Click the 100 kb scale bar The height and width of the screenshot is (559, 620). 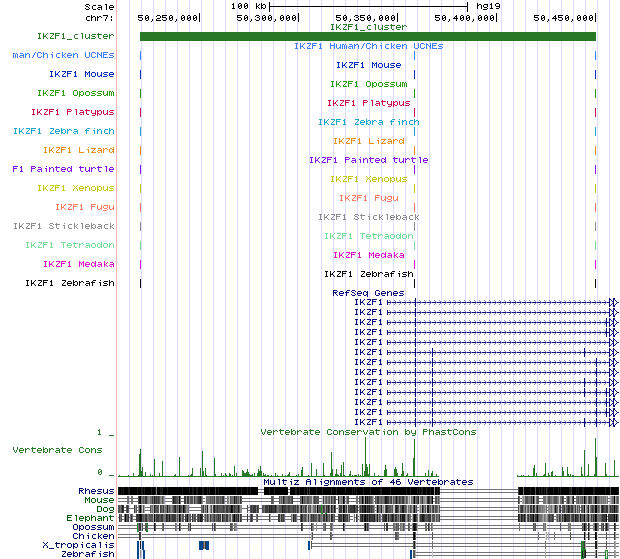point(368,6)
